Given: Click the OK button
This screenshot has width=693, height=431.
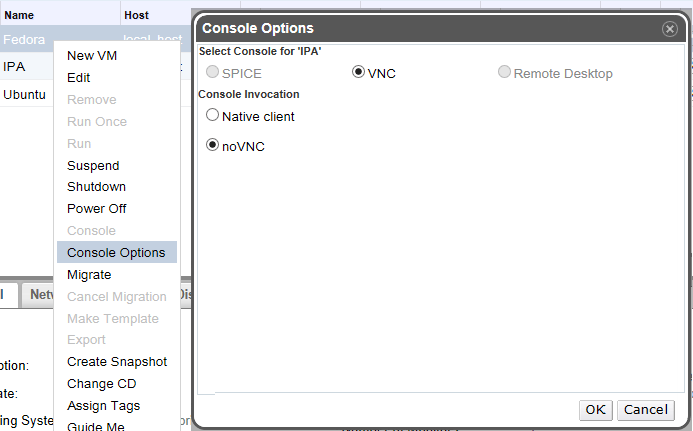Looking at the screenshot, I should (x=596, y=410).
